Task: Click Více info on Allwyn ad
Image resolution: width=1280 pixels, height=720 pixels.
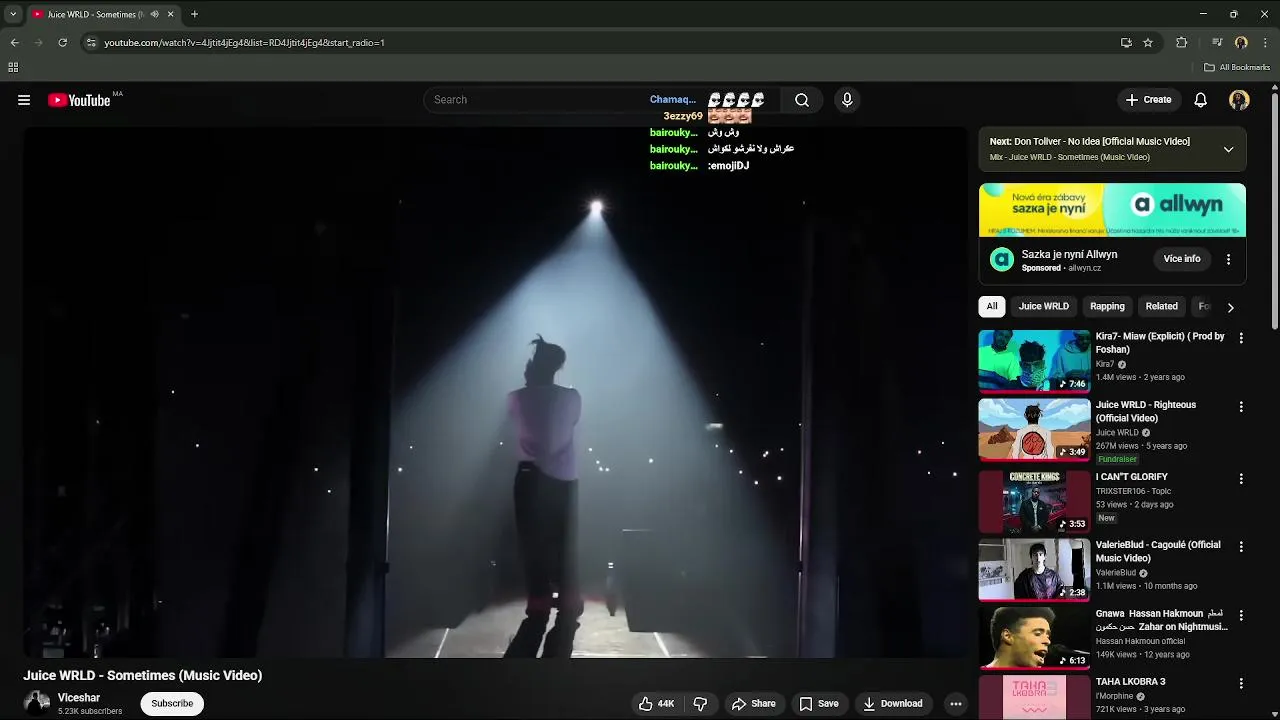Action: [x=1182, y=259]
